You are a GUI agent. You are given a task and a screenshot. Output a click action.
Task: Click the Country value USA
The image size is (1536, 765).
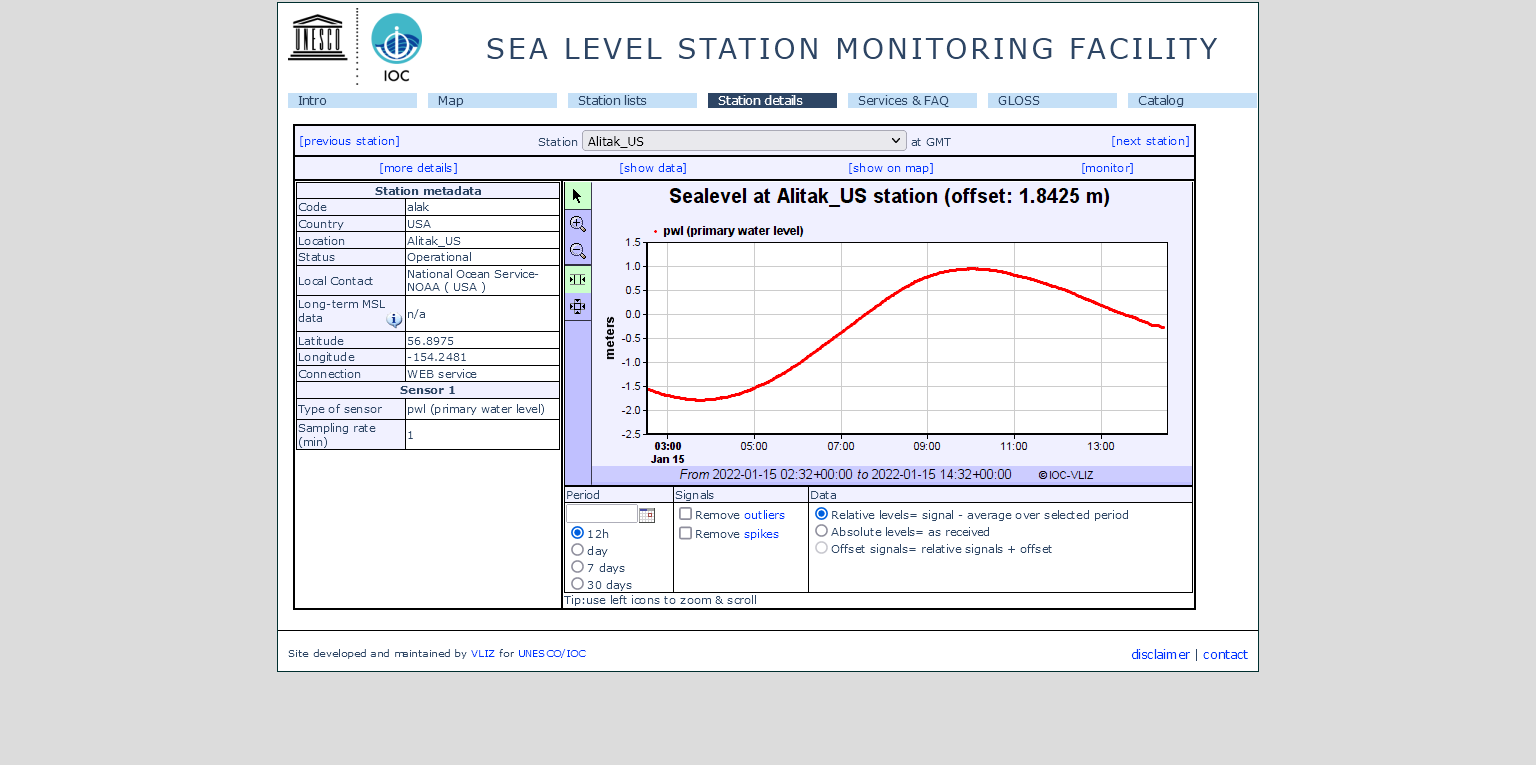[419, 224]
